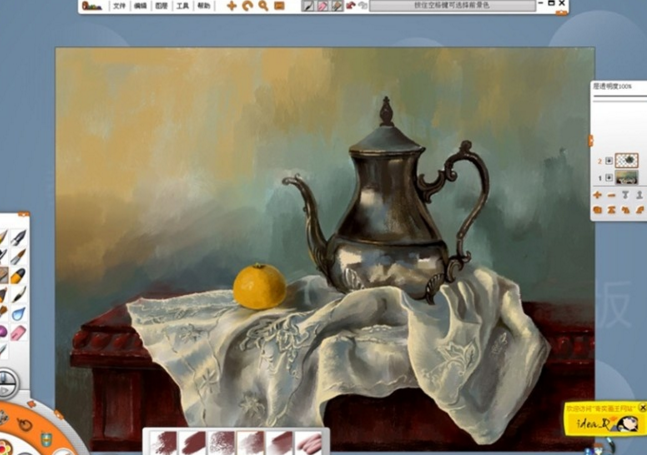The width and height of the screenshot is (647, 455).
Task: Click the orange tab atop the brush palette
Action: [x=24, y=214]
